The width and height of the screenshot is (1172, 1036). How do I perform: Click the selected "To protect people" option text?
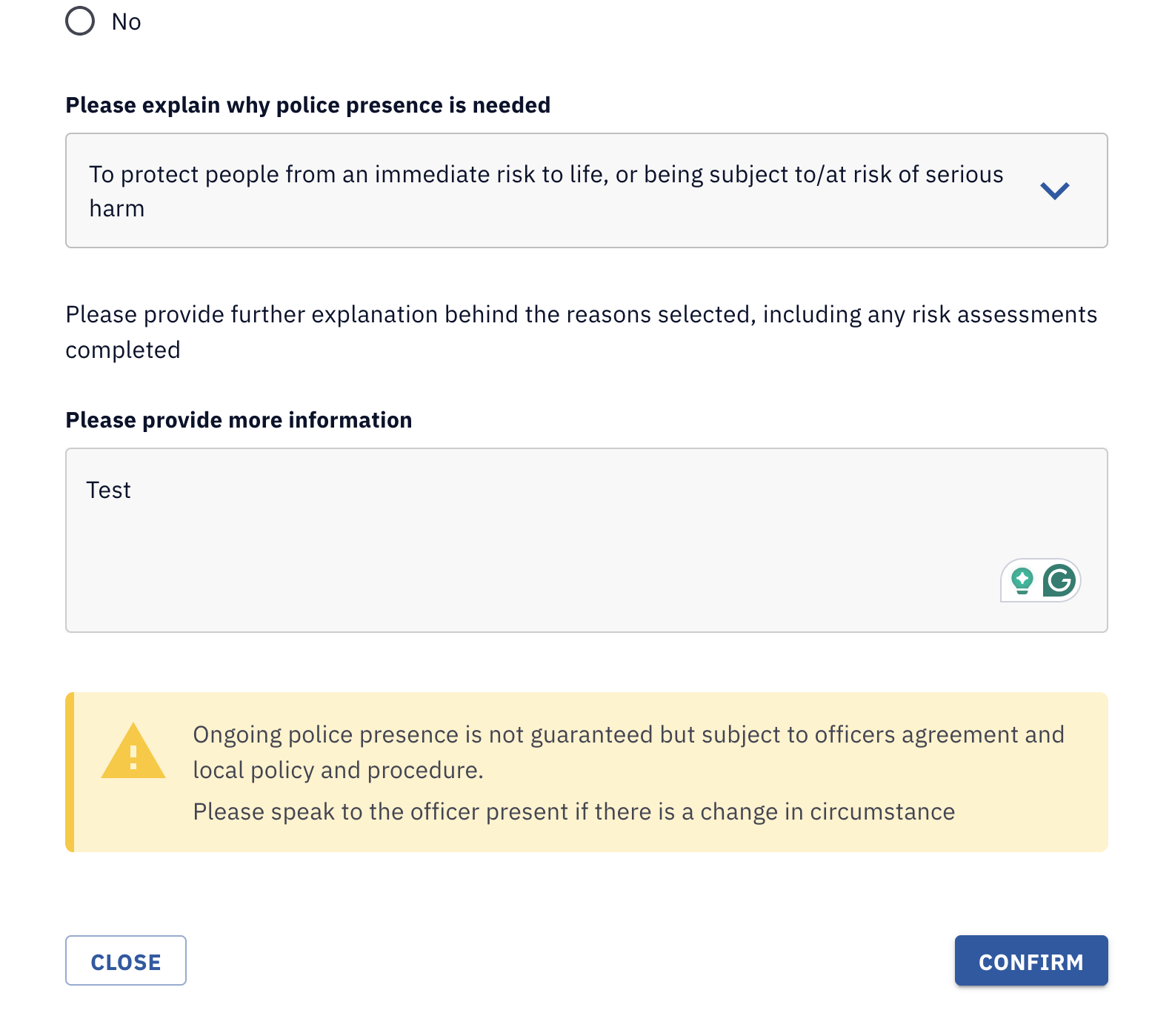click(x=546, y=191)
